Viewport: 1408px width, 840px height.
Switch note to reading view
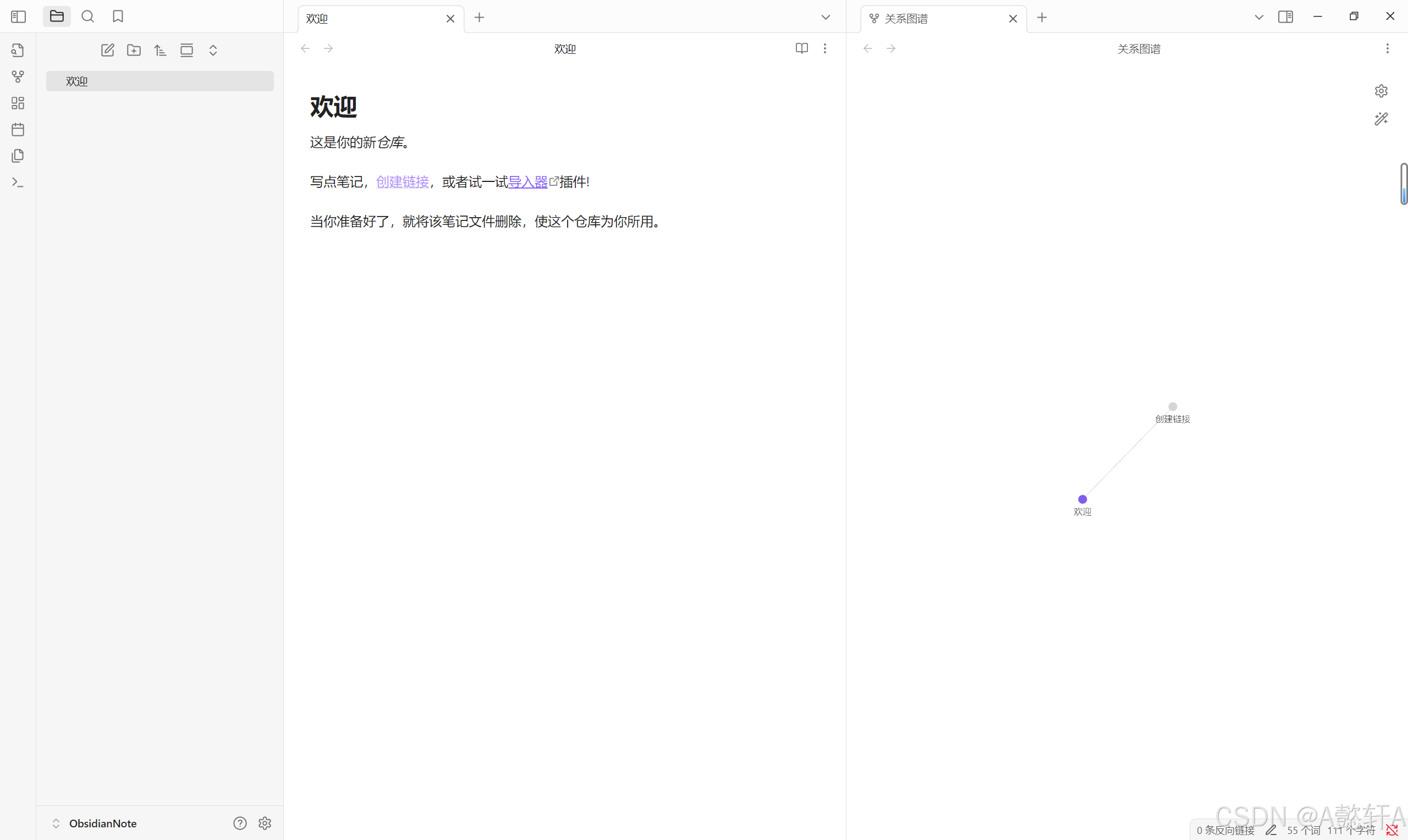(801, 49)
